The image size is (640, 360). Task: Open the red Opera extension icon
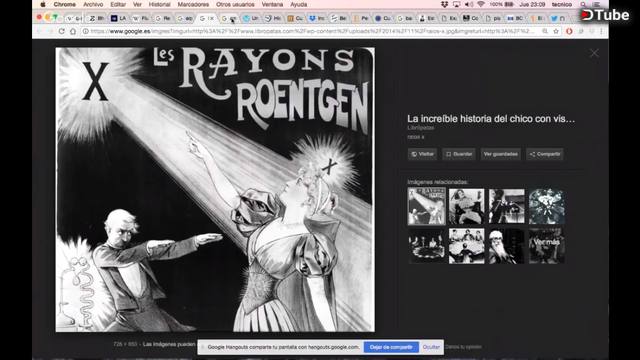(x=569, y=31)
